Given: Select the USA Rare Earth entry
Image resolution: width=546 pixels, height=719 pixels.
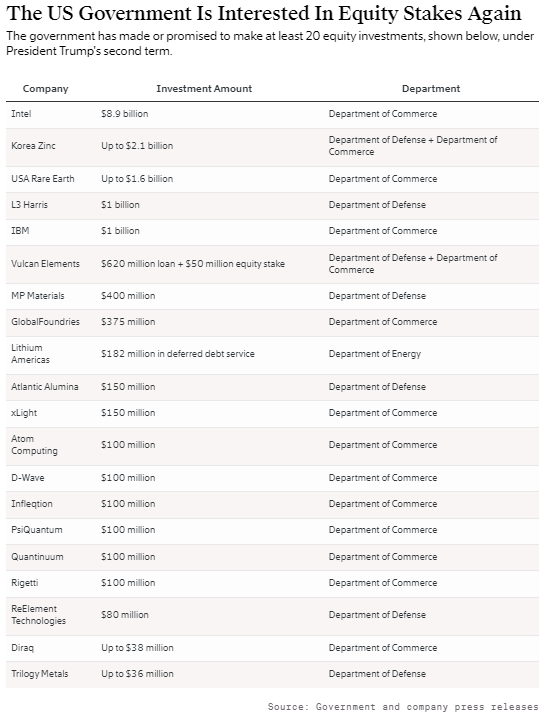Looking at the screenshot, I should (x=43, y=179).
